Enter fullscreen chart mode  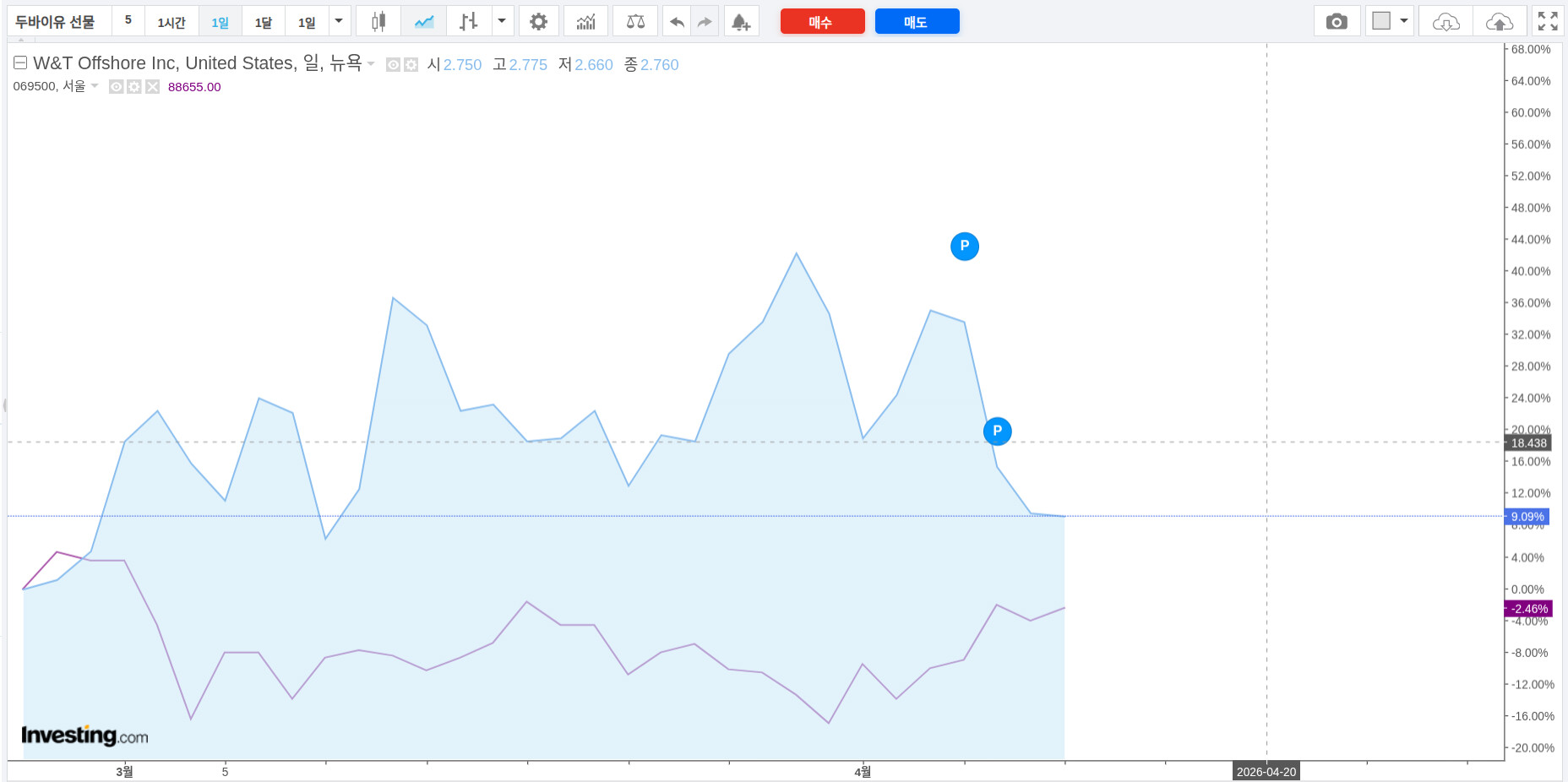pos(1548,22)
